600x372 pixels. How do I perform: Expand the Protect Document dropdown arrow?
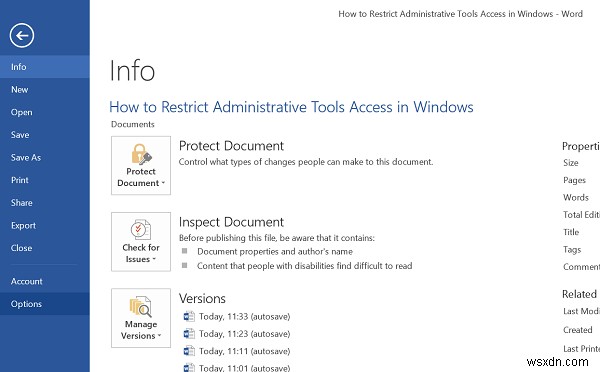pos(163,183)
